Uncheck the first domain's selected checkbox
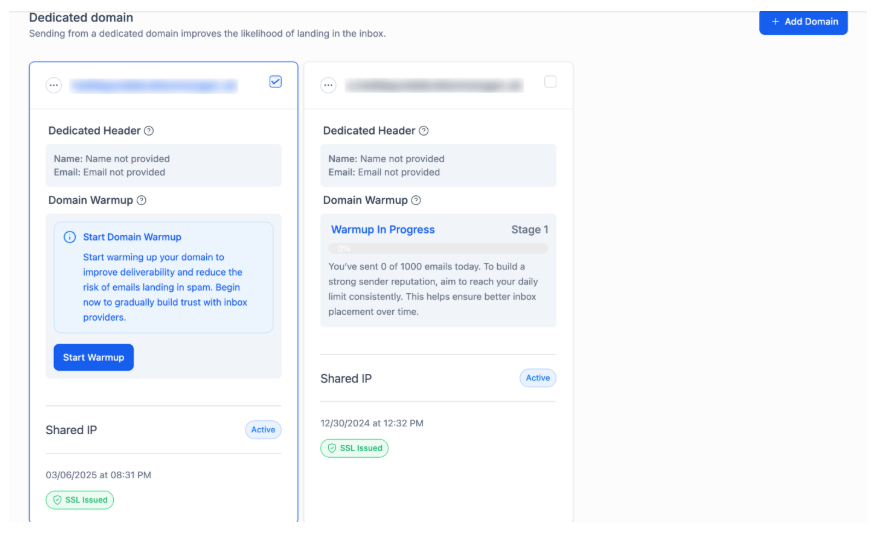 click(x=276, y=82)
